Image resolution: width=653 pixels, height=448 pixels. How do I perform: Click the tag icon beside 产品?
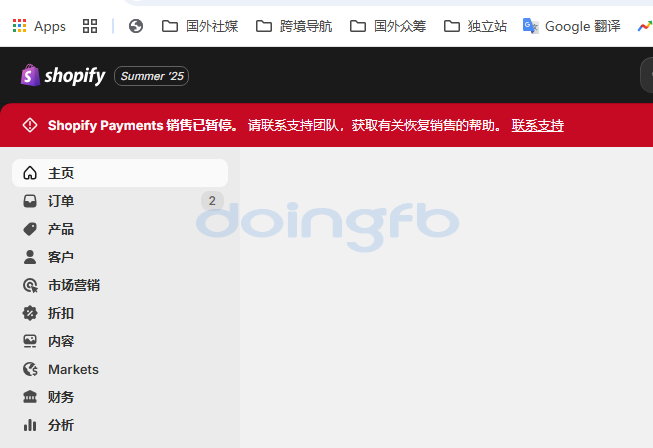coord(30,229)
